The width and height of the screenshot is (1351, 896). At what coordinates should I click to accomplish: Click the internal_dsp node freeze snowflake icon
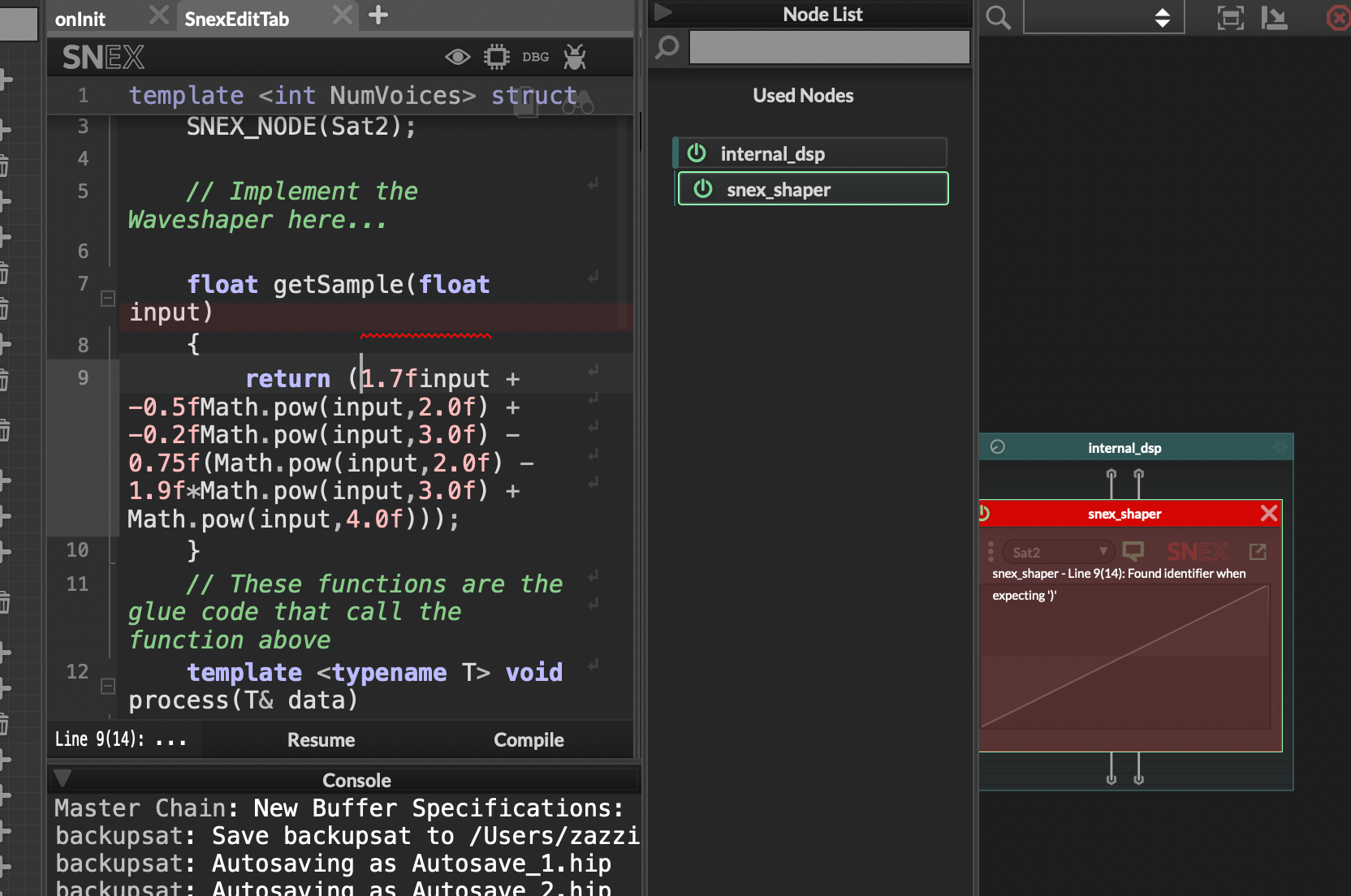(1280, 447)
